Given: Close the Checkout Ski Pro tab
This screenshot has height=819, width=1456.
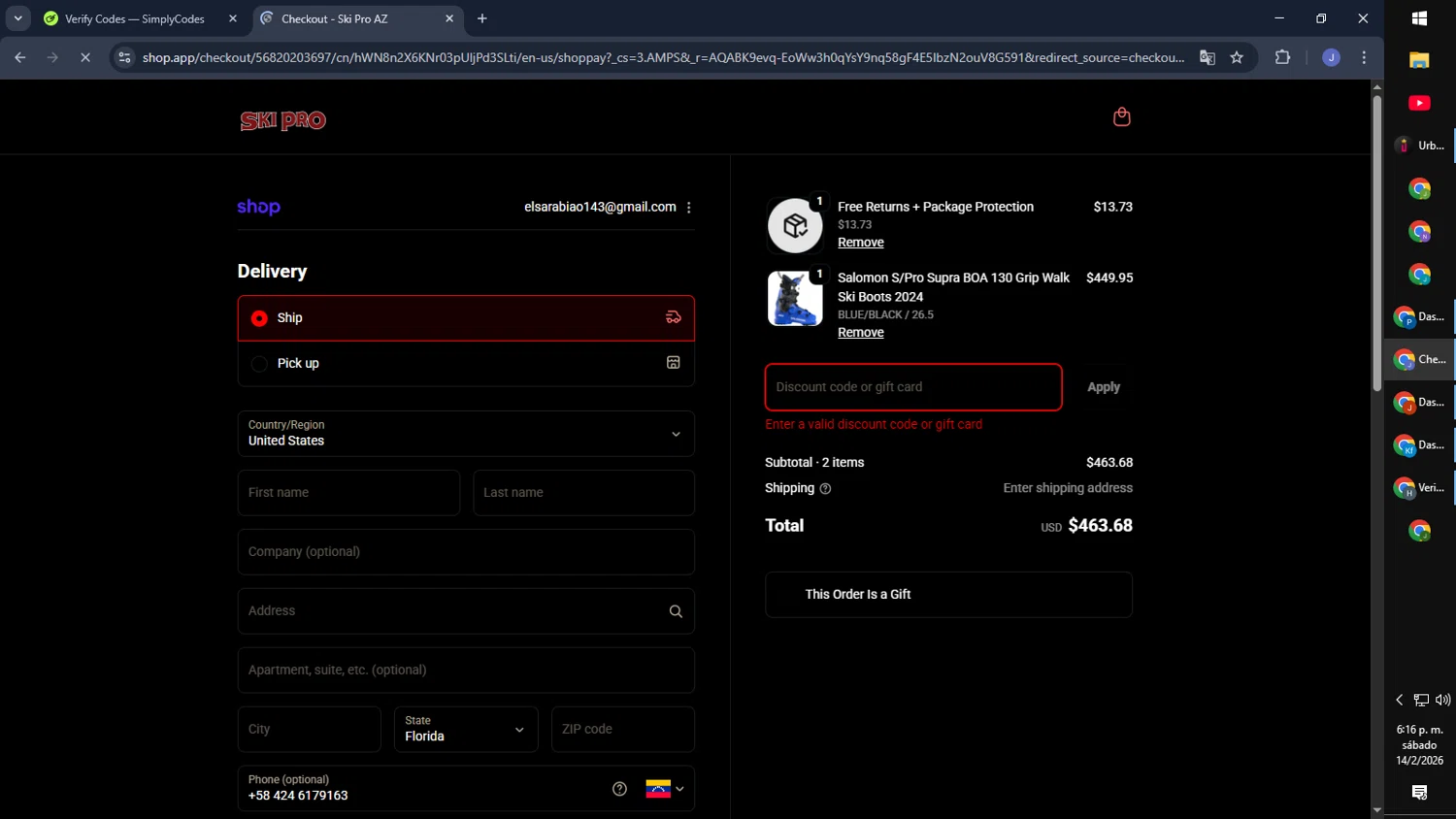Looking at the screenshot, I should [x=449, y=18].
